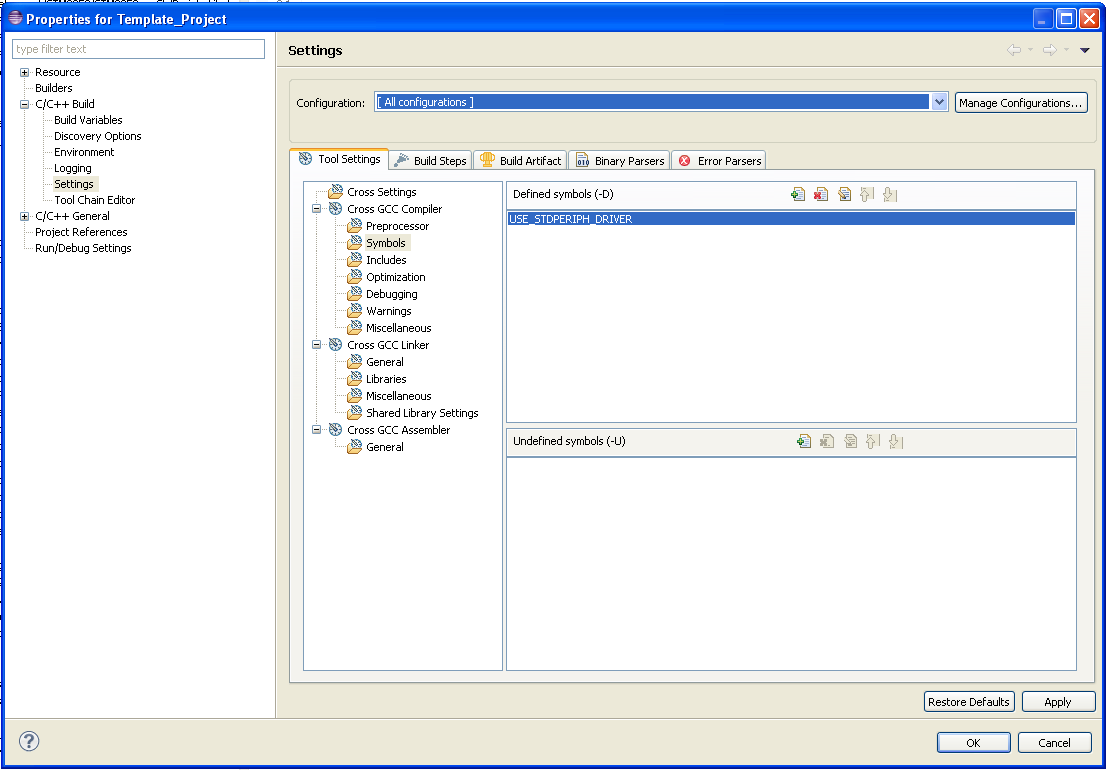Screen dimensions: 1106x770
Task: Open Warnings settings
Action: coord(389,311)
